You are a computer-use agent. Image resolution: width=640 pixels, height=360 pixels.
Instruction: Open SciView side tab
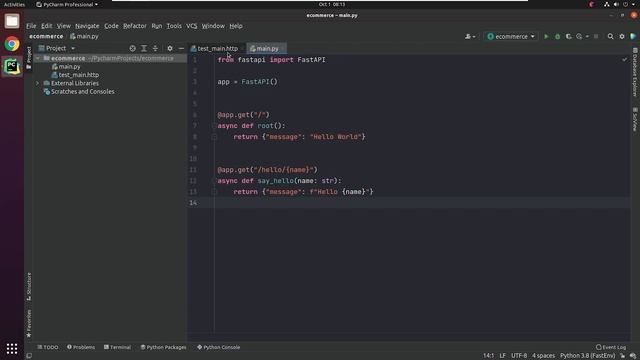[x=635, y=119]
